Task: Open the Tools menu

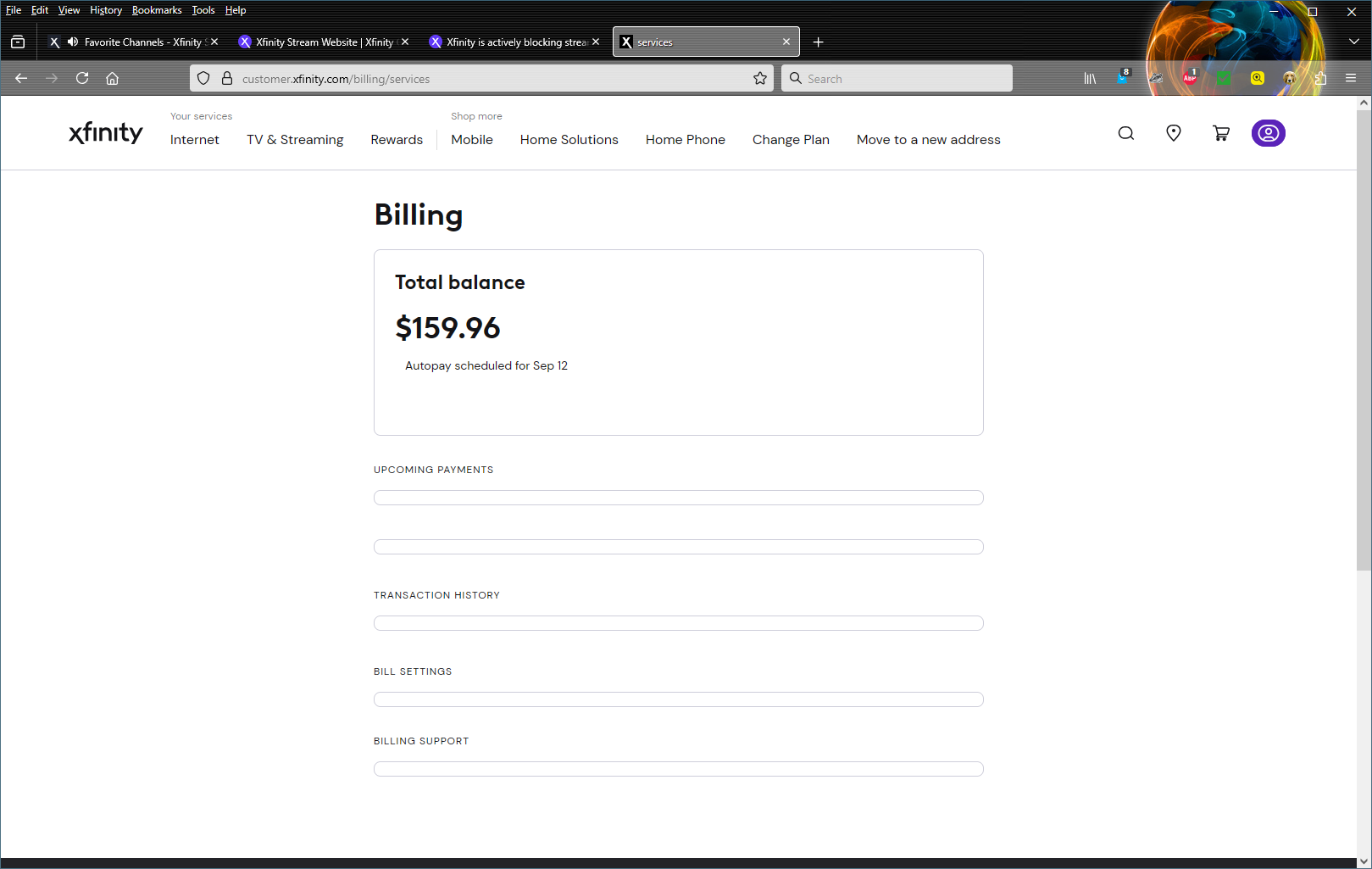Action: (x=203, y=10)
